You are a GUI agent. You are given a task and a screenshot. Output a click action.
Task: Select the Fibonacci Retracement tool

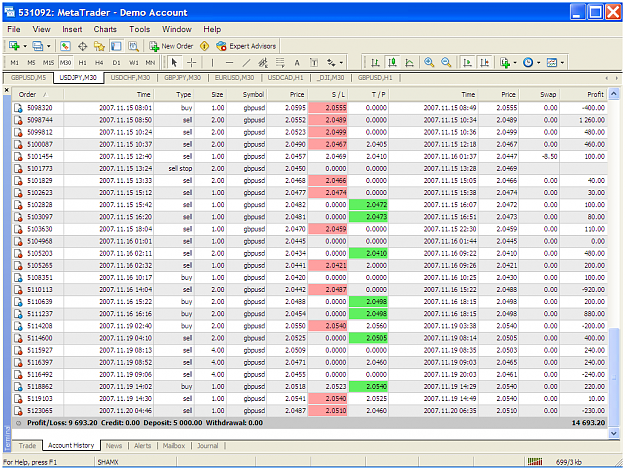point(280,63)
